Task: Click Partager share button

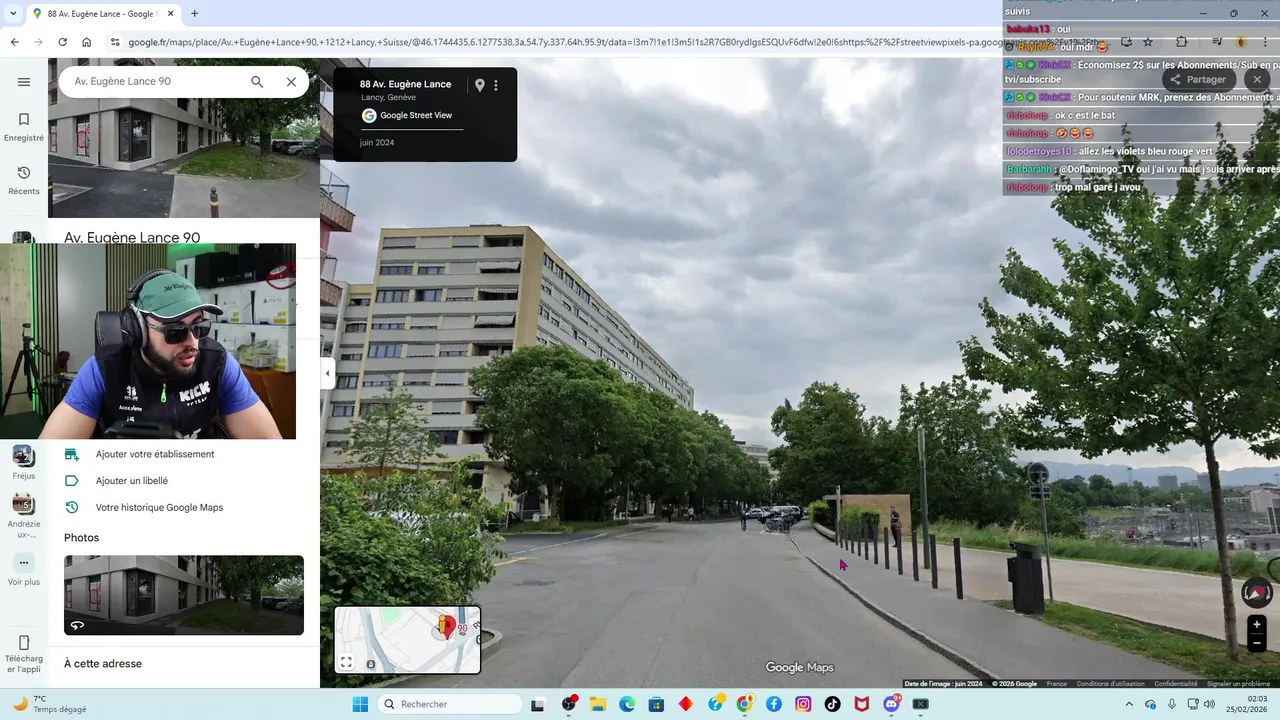Action: pos(1198,80)
